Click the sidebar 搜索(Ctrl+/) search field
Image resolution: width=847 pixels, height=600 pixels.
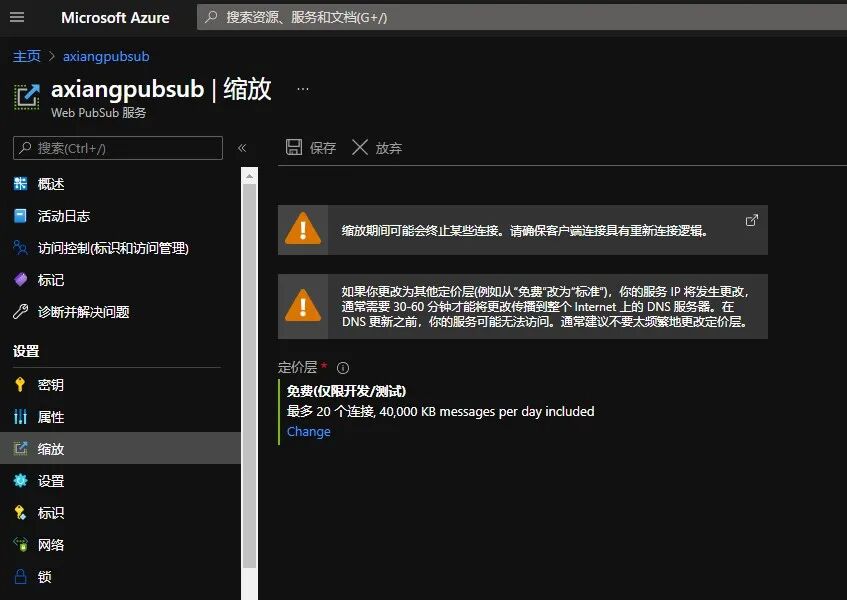click(x=115, y=147)
